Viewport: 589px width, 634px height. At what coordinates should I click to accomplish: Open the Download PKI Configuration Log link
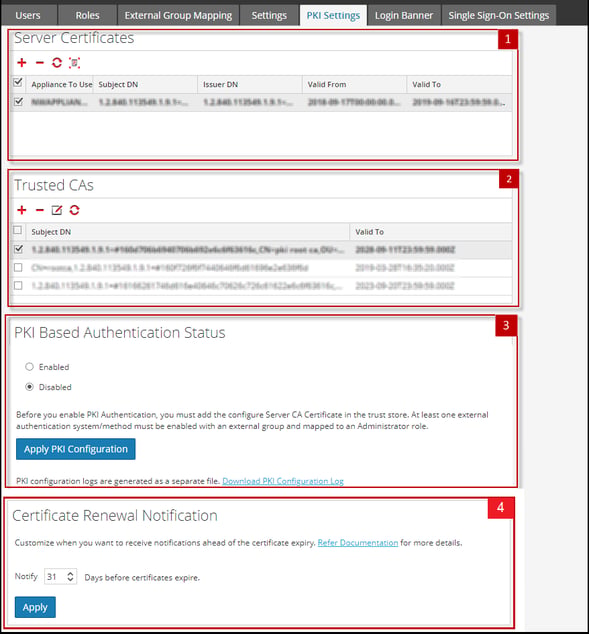283,481
